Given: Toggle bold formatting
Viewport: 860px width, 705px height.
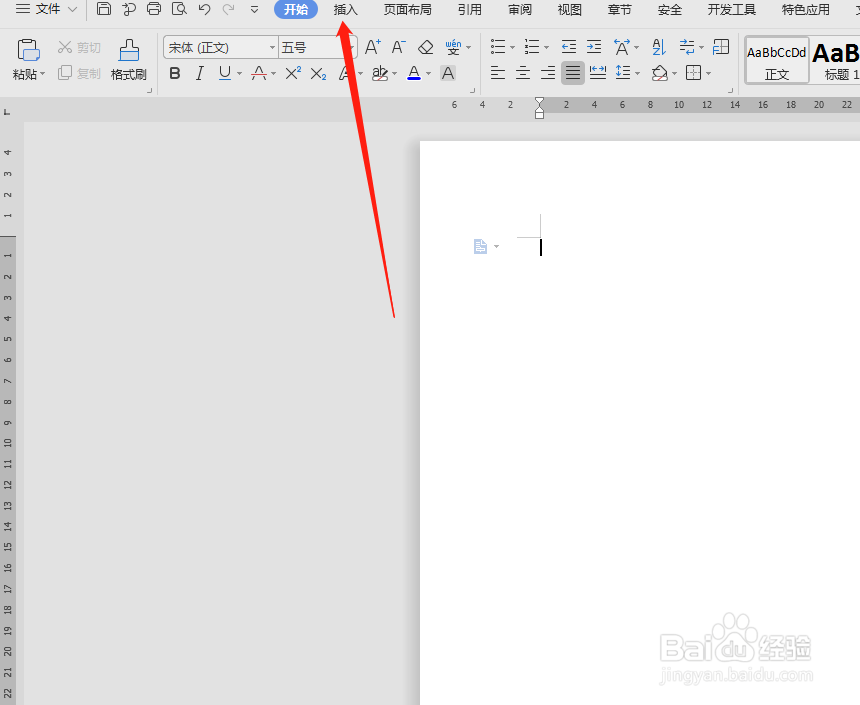Looking at the screenshot, I should [175, 73].
